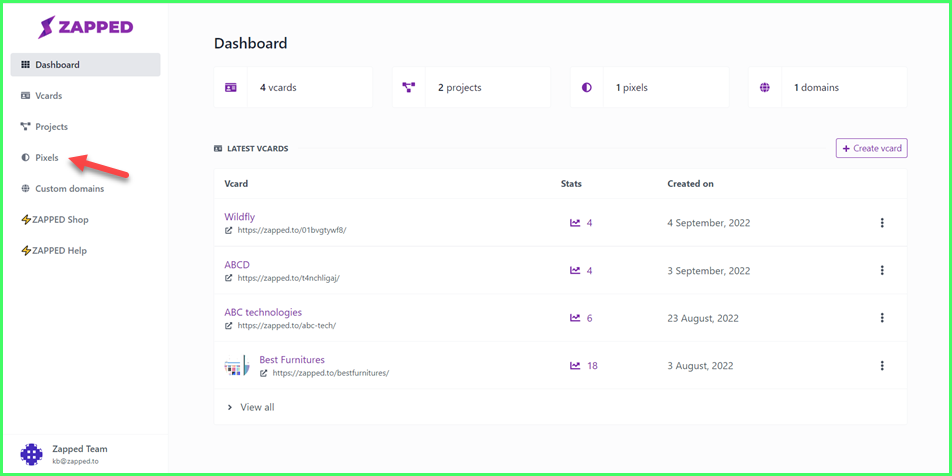The height and width of the screenshot is (476, 952).
Task: Open the Wildfly row options menu
Action: pos(882,223)
